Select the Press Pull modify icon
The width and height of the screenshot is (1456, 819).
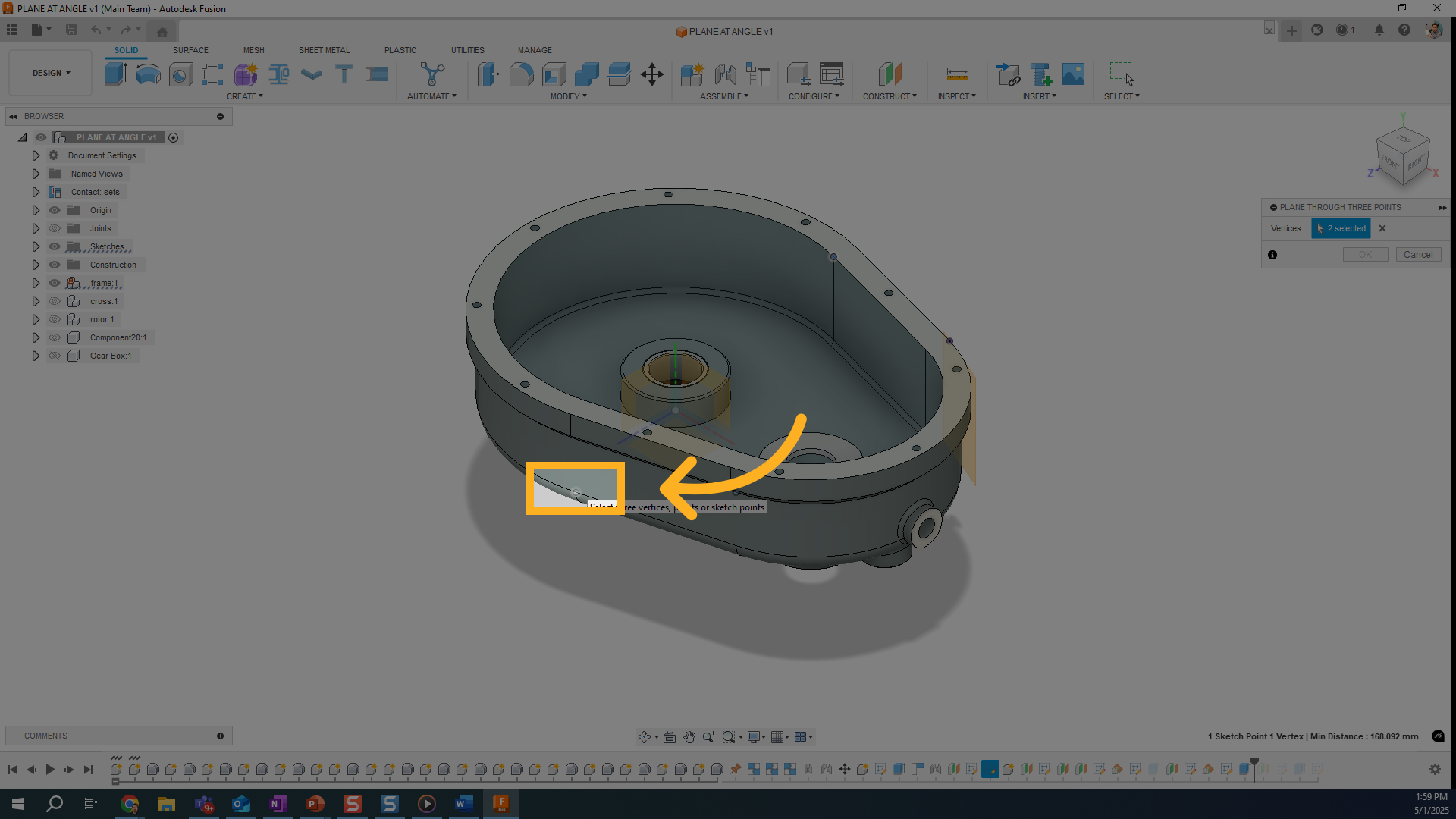coord(488,74)
